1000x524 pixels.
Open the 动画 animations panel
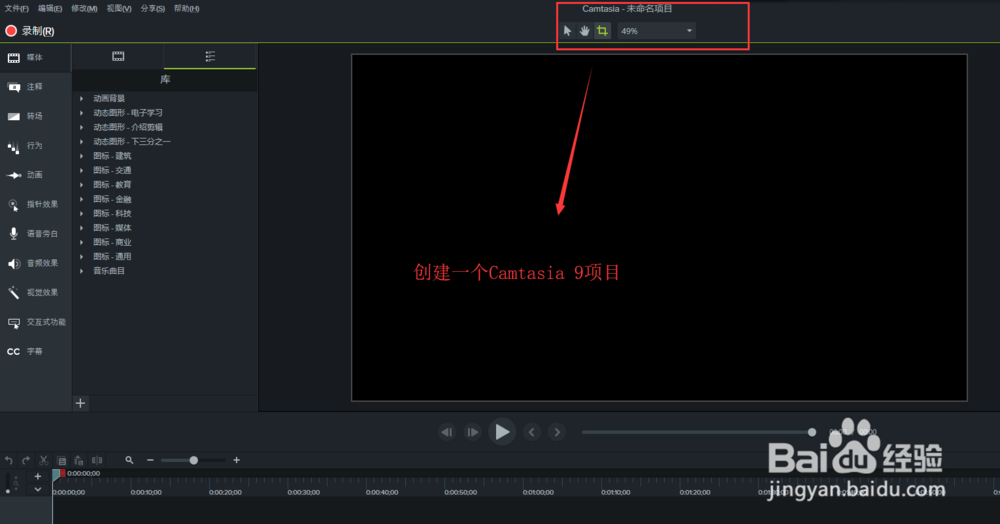pyautogui.click(x=36, y=175)
